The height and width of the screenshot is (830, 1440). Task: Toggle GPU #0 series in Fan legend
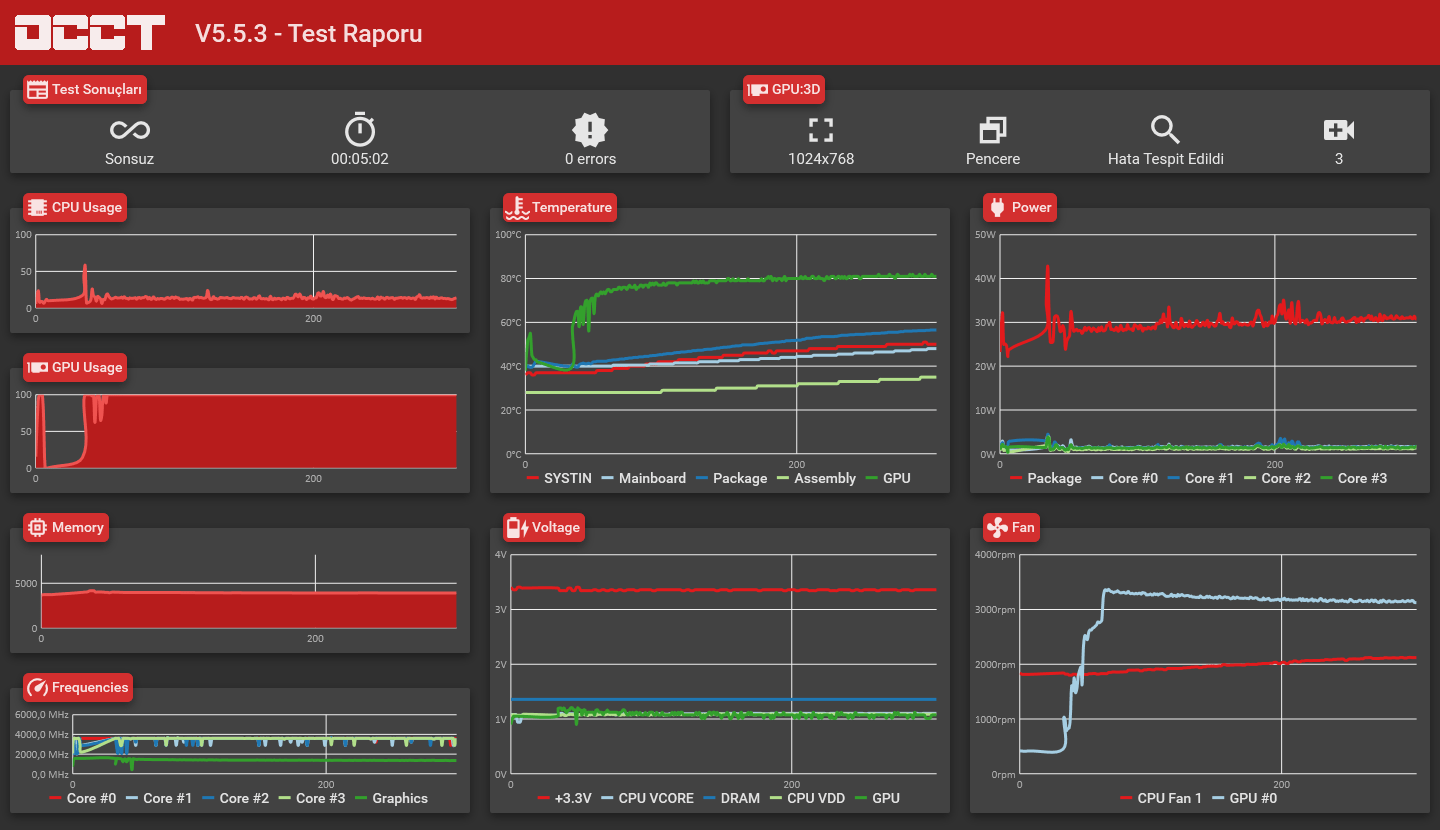coord(1244,798)
